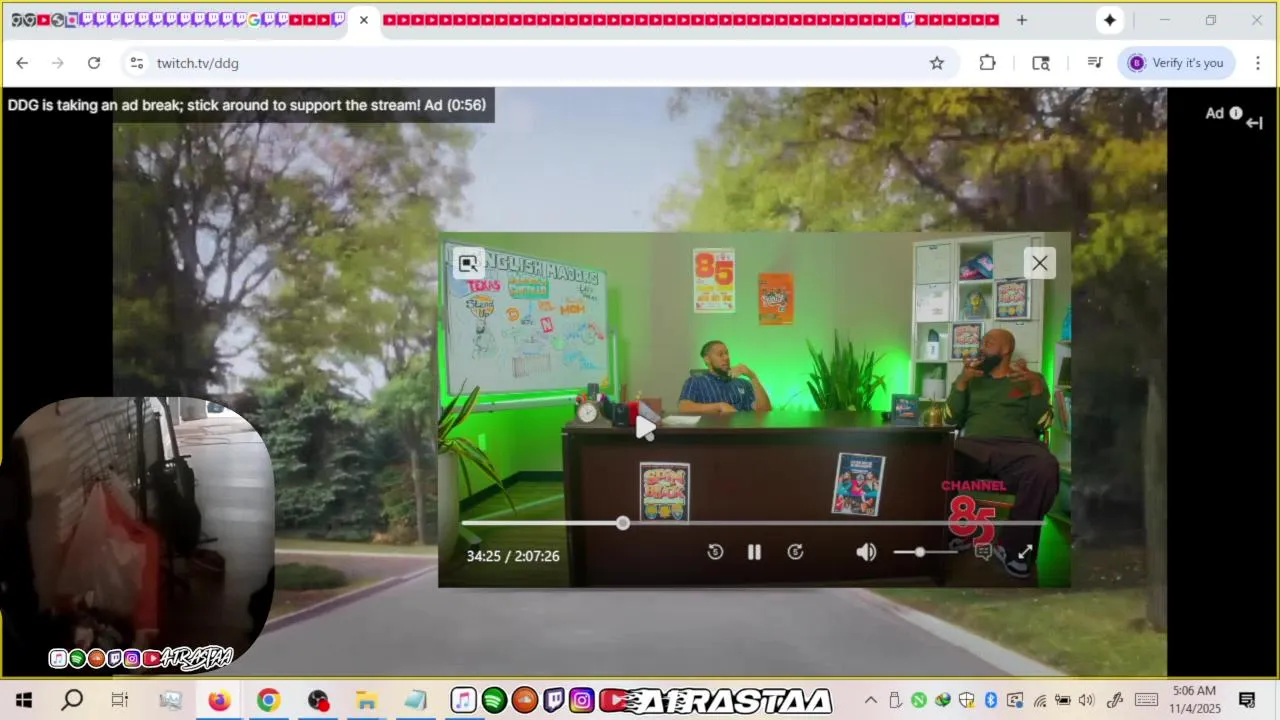
Task: Seek using the video progress bar handle
Action: pos(623,523)
